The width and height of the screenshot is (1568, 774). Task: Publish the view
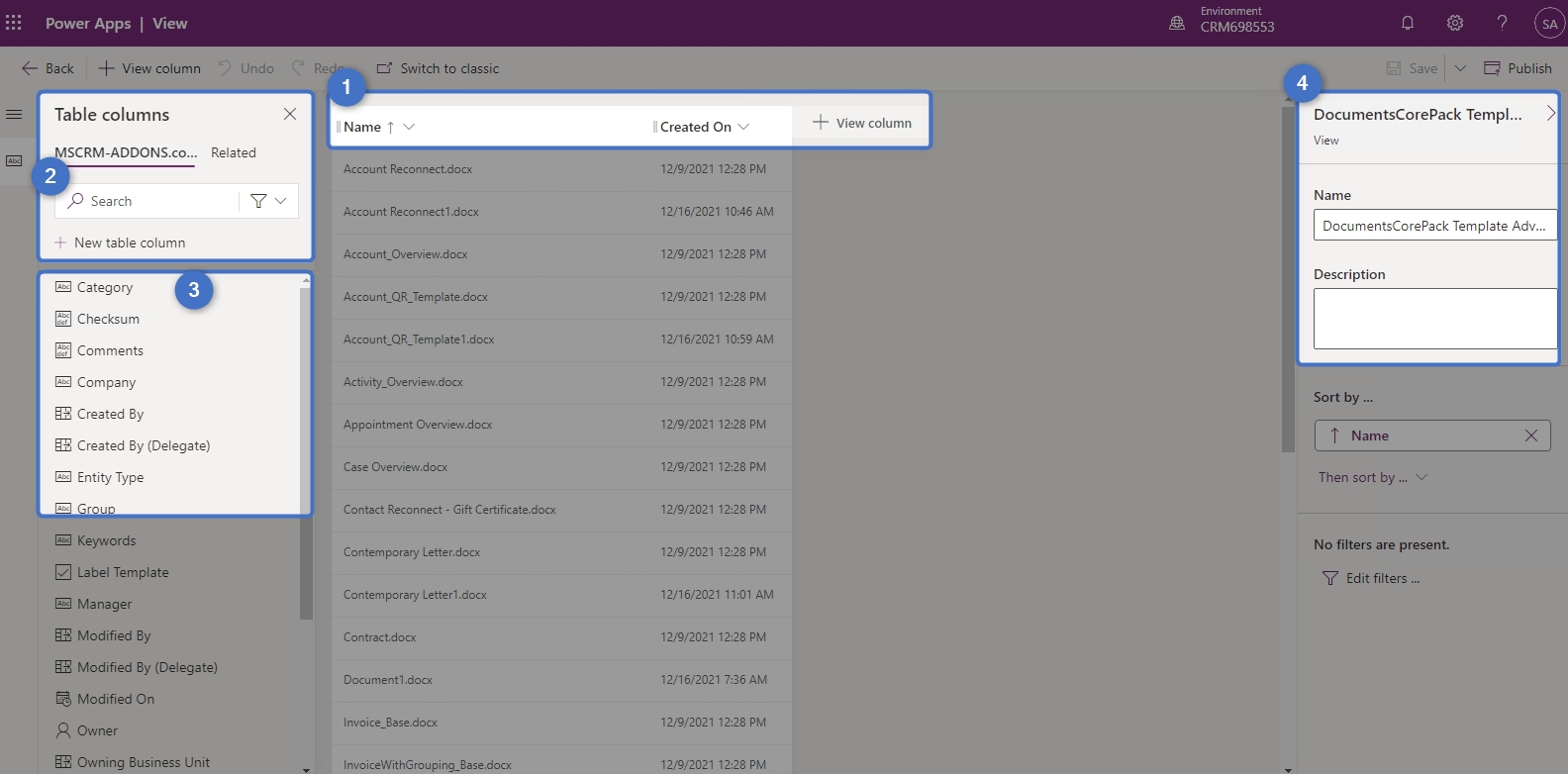[x=1518, y=68]
